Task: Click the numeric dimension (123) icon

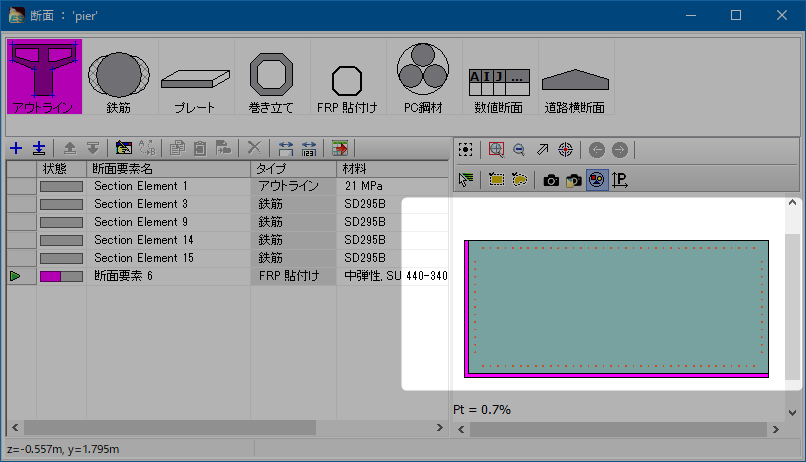Action: pos(308,149)
